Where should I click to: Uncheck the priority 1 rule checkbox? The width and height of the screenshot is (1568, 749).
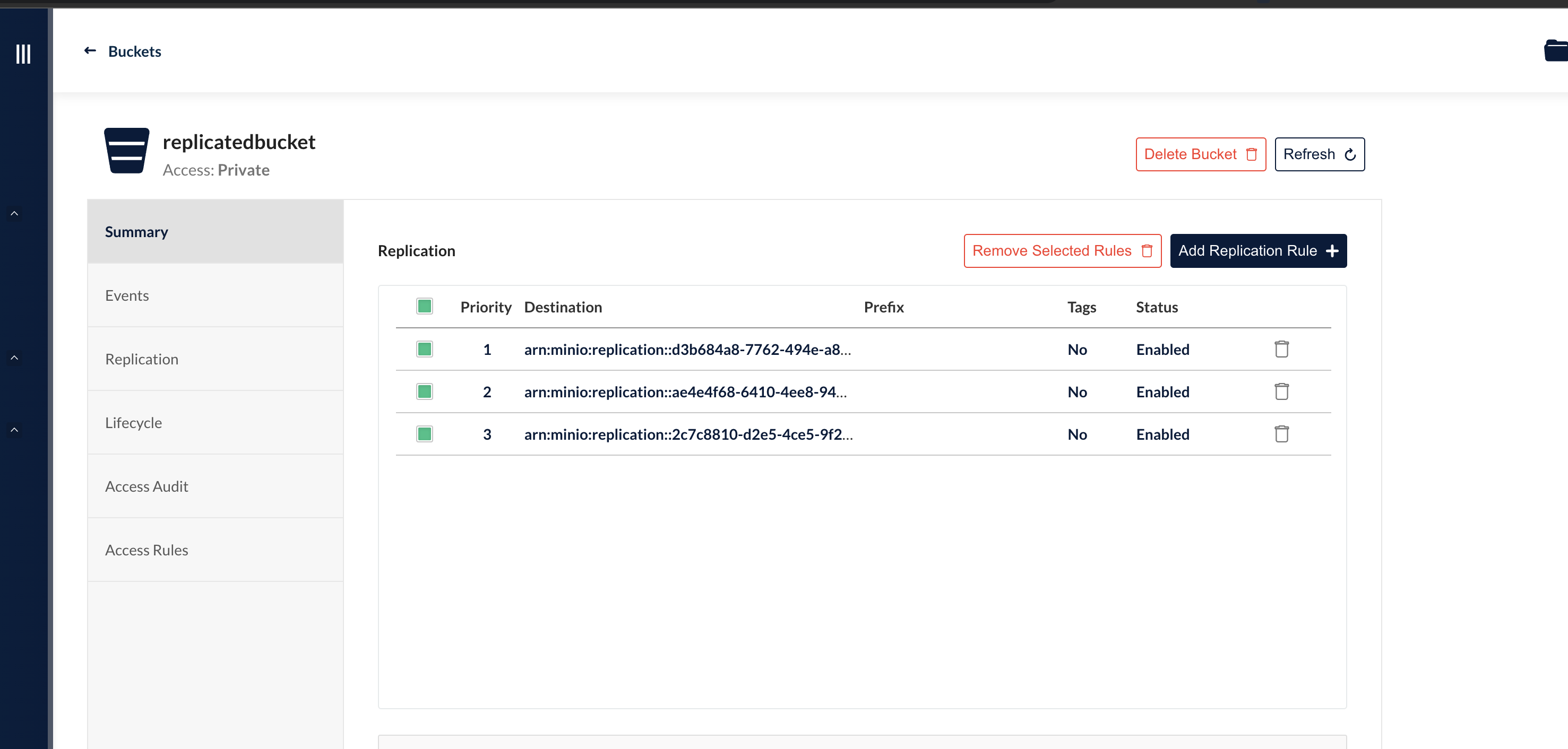pyautogui.click(x=424, y=349)
